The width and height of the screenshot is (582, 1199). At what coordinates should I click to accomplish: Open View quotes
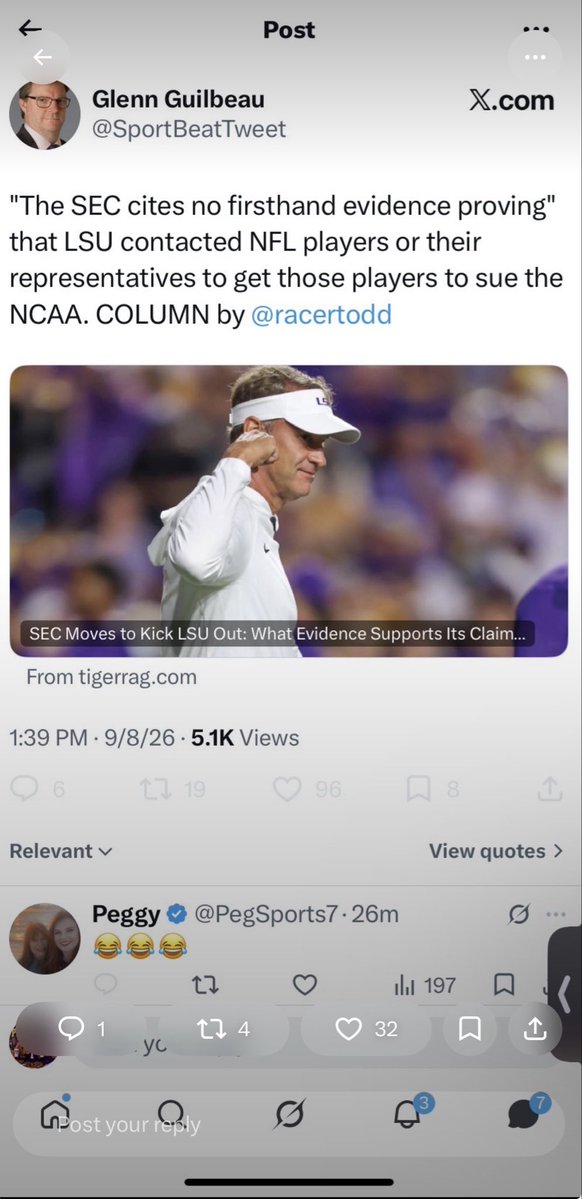click(496, 851)
